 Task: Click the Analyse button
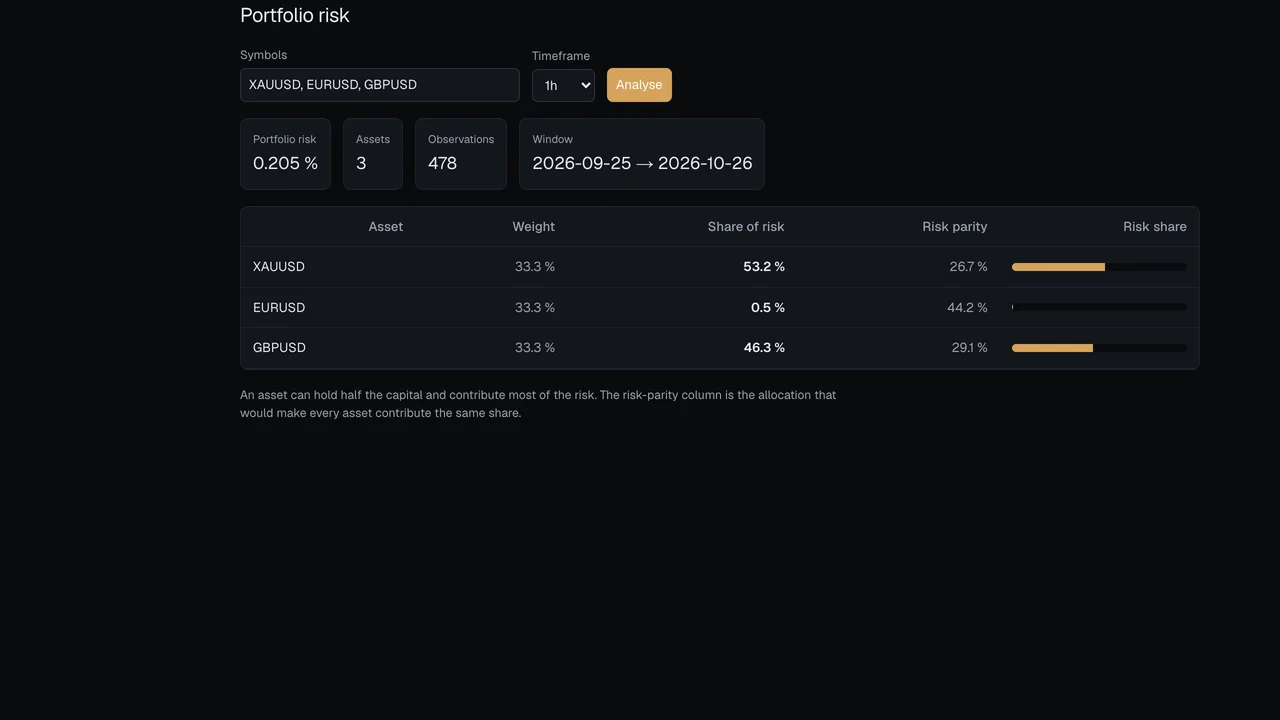[x=639, y=85]
